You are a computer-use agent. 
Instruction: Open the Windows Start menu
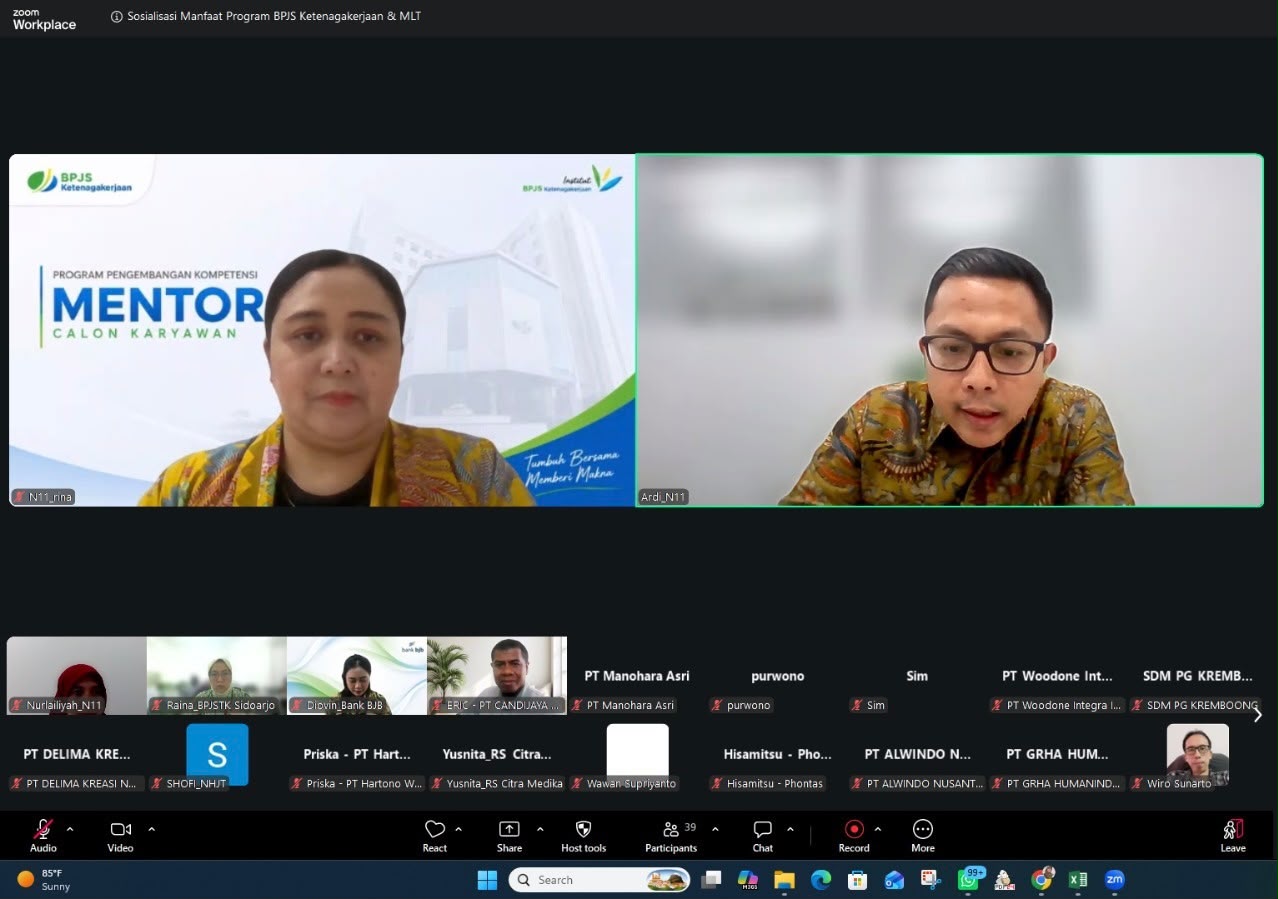click(487, 880)
